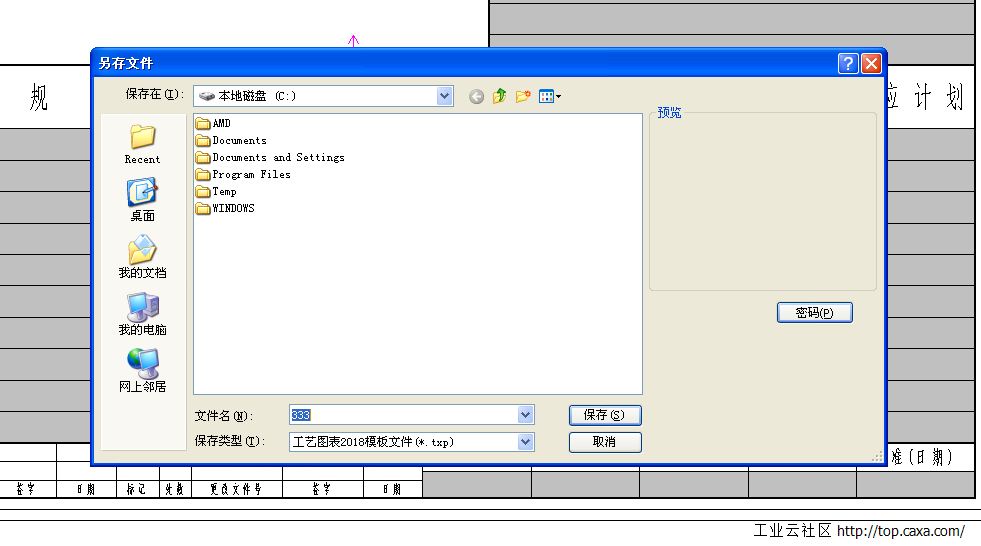Select the Program Files folder
This screenshot has width=981, height=546.
point(250,174)
